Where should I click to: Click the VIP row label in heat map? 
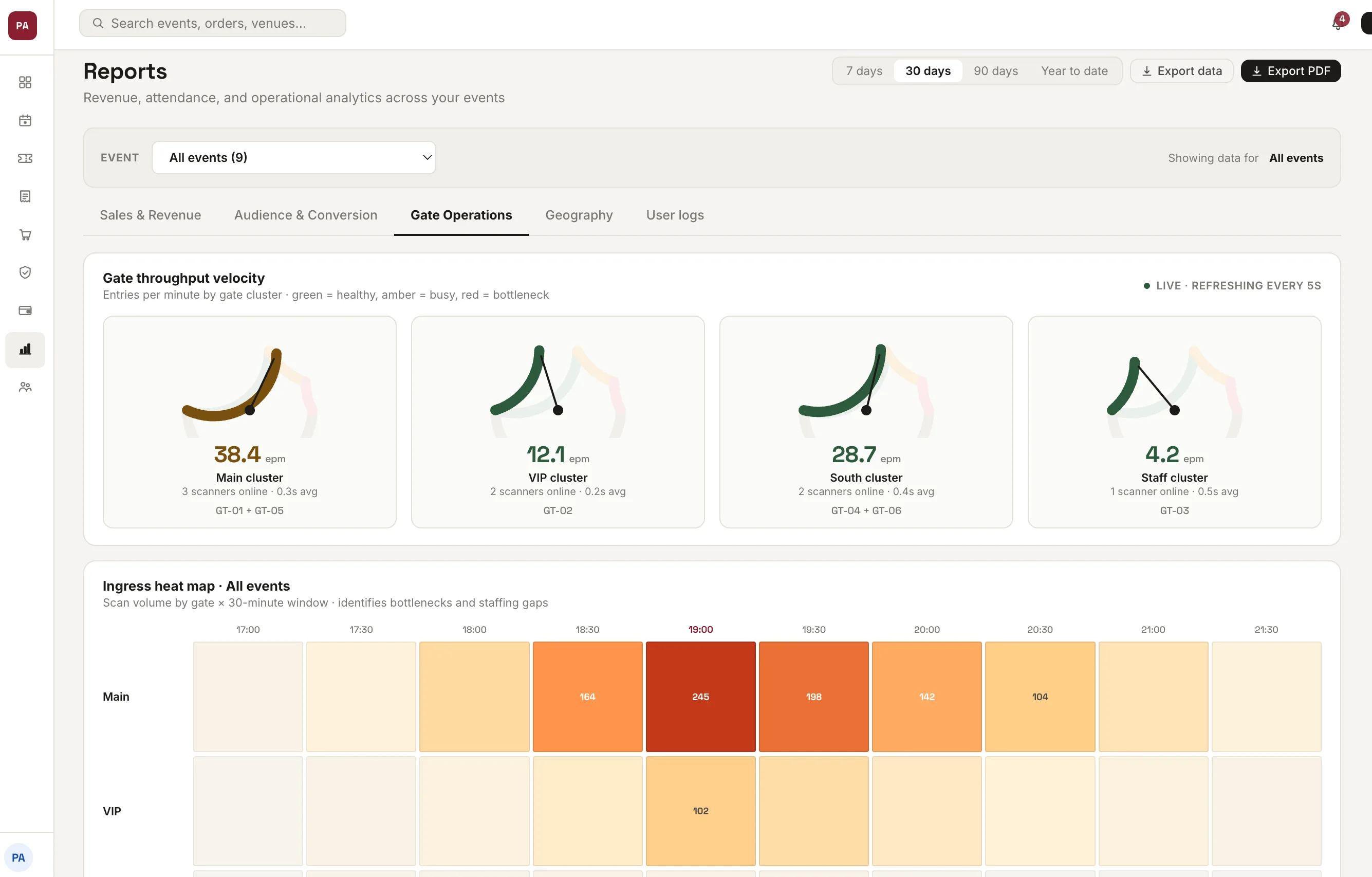pyautogui.click(x=112, y=811)
